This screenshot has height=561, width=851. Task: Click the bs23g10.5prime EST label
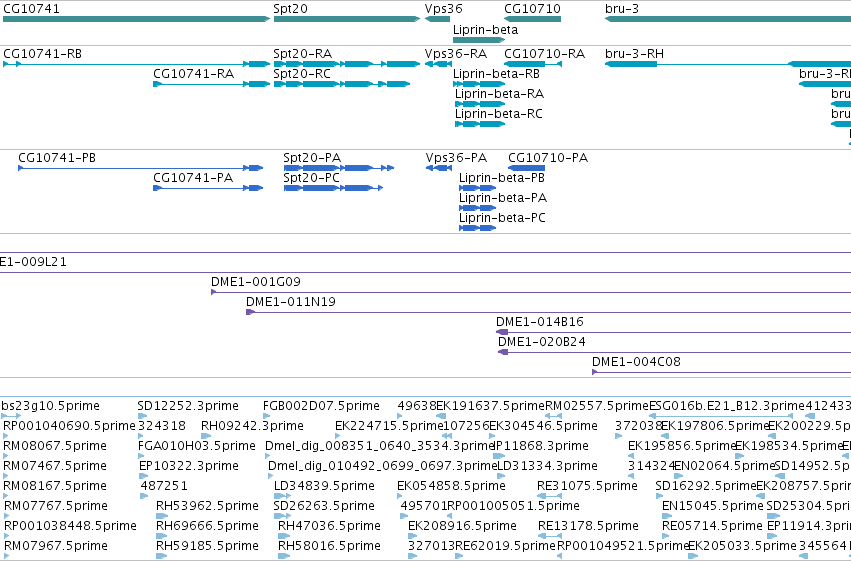coord(50,406)
